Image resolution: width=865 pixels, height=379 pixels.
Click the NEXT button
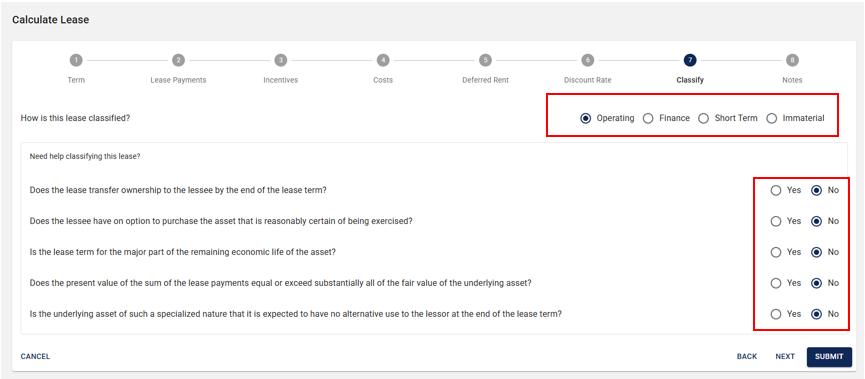785,356
